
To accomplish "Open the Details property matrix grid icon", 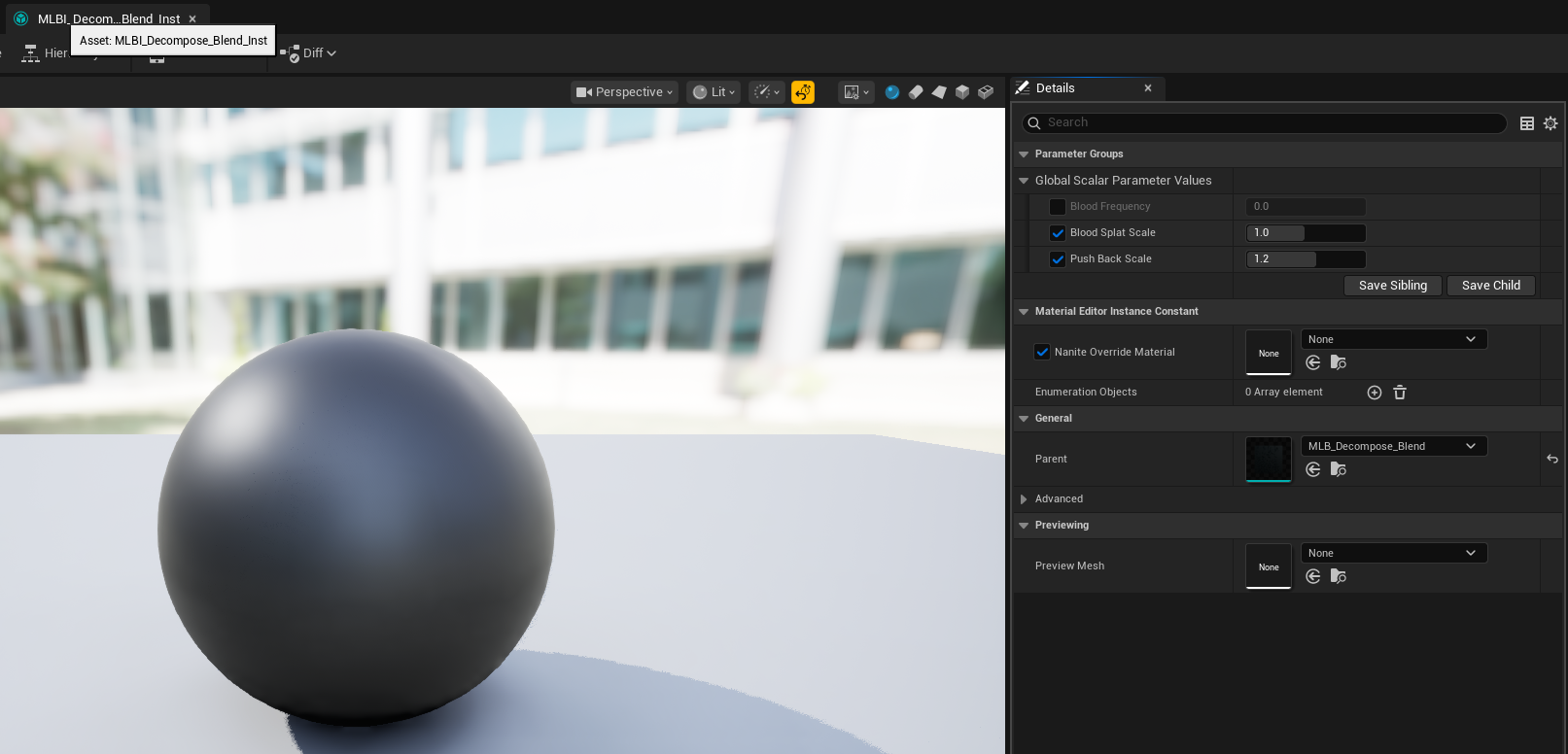I will (1527, 123).
